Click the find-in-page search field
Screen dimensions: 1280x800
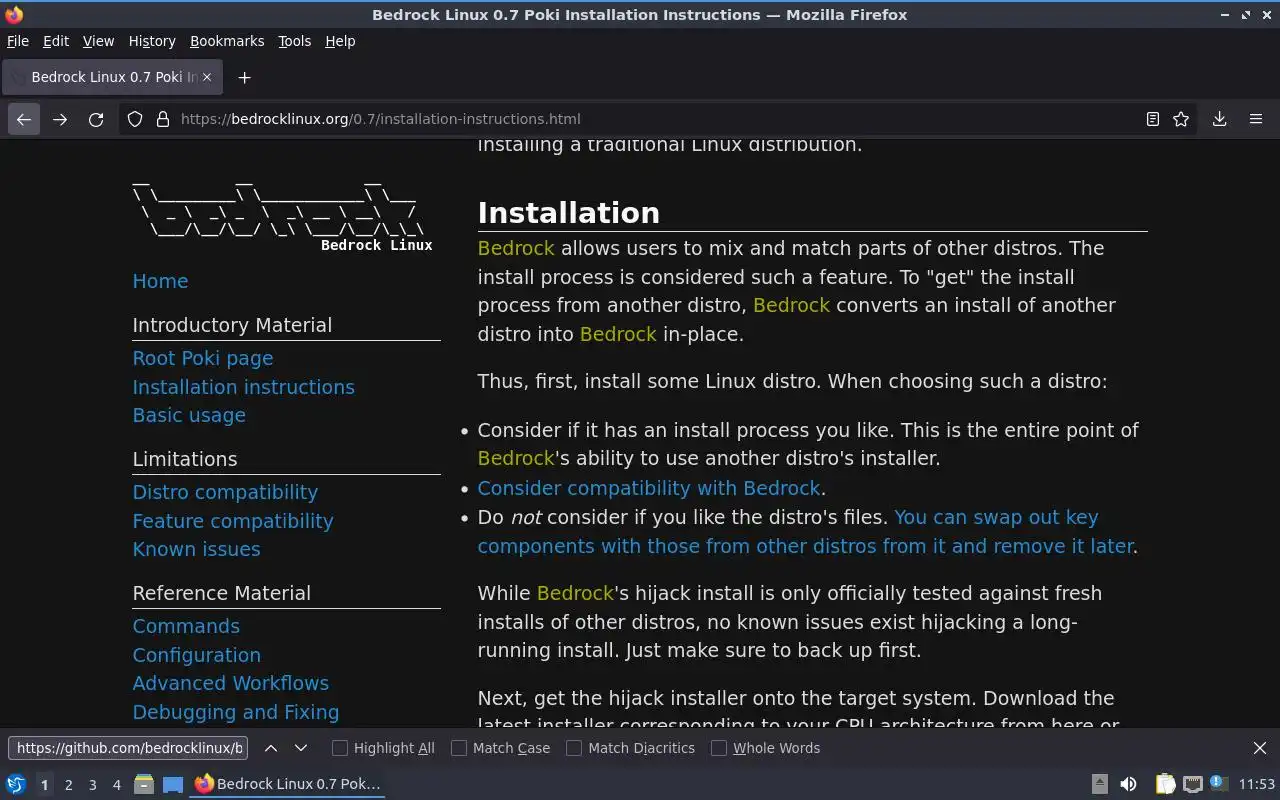coord(128,748)
